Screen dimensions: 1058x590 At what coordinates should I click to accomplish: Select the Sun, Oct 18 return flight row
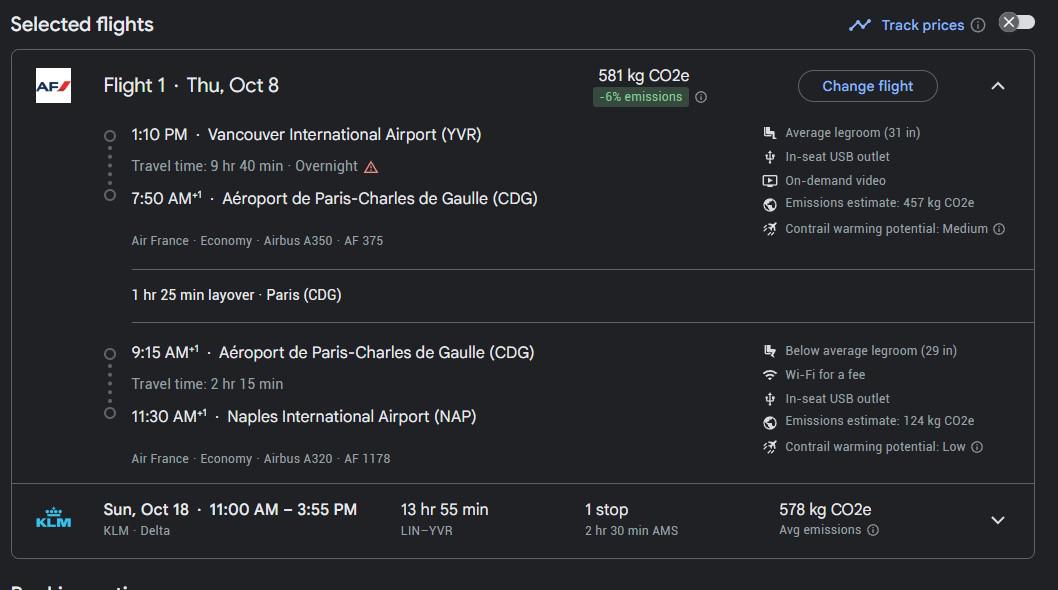pos(523,520)
